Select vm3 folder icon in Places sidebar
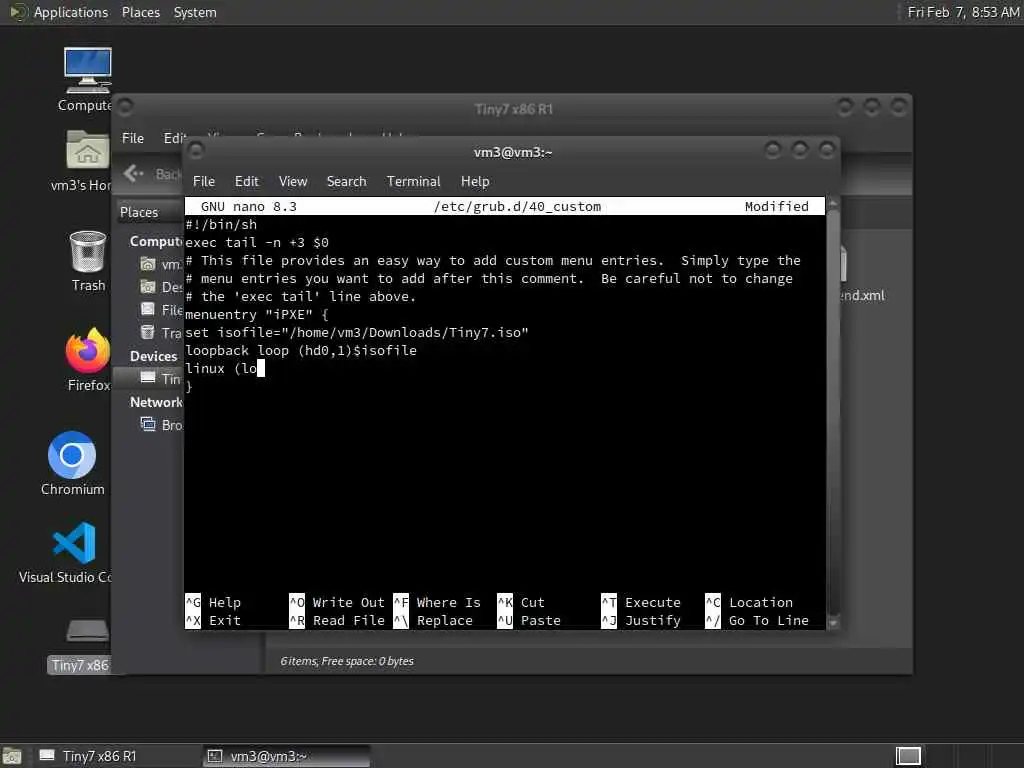This screenshot has width=1024, height=768. (x=148, y=264)
